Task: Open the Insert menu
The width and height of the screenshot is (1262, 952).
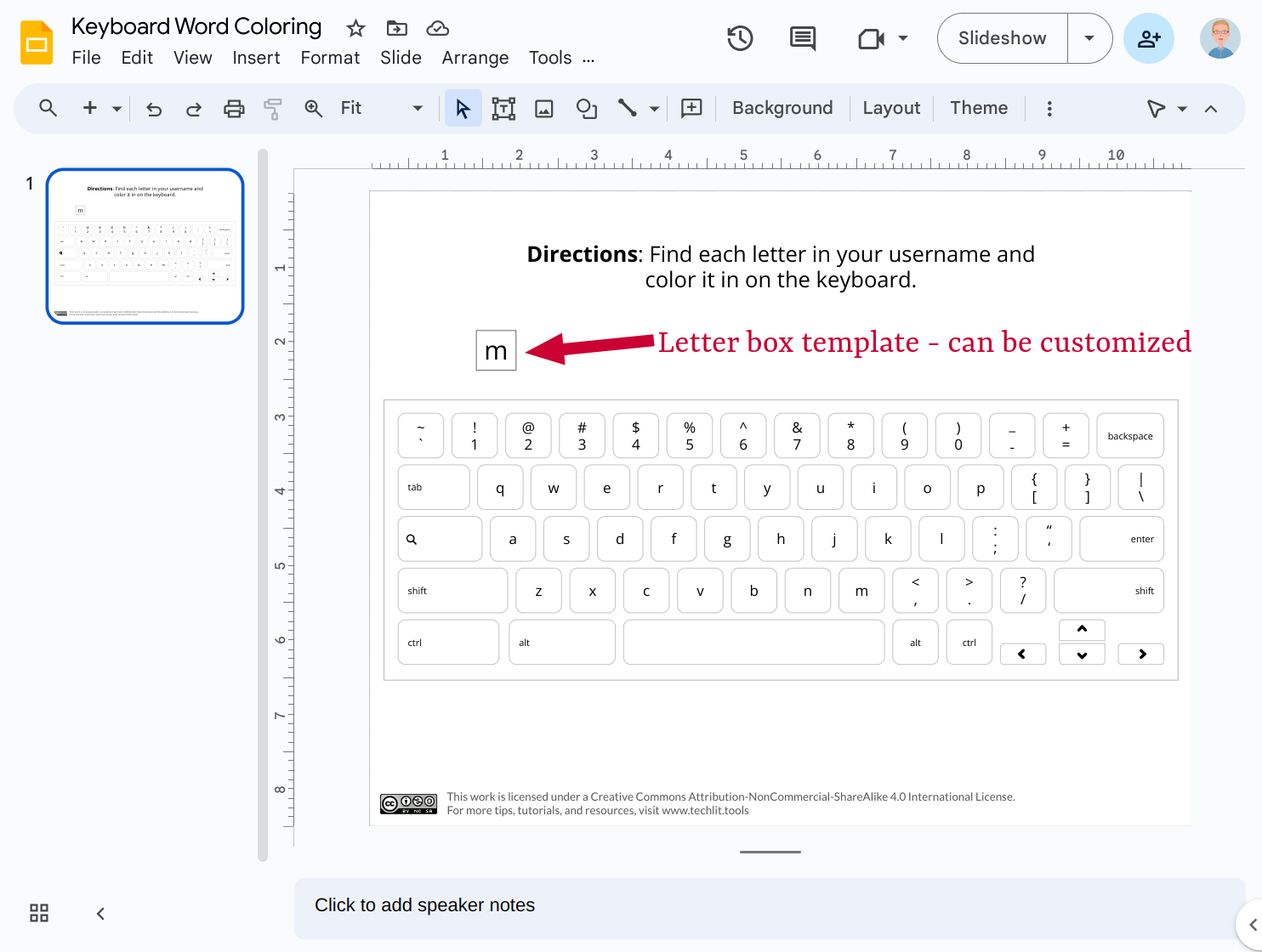Action: [256, 58]
